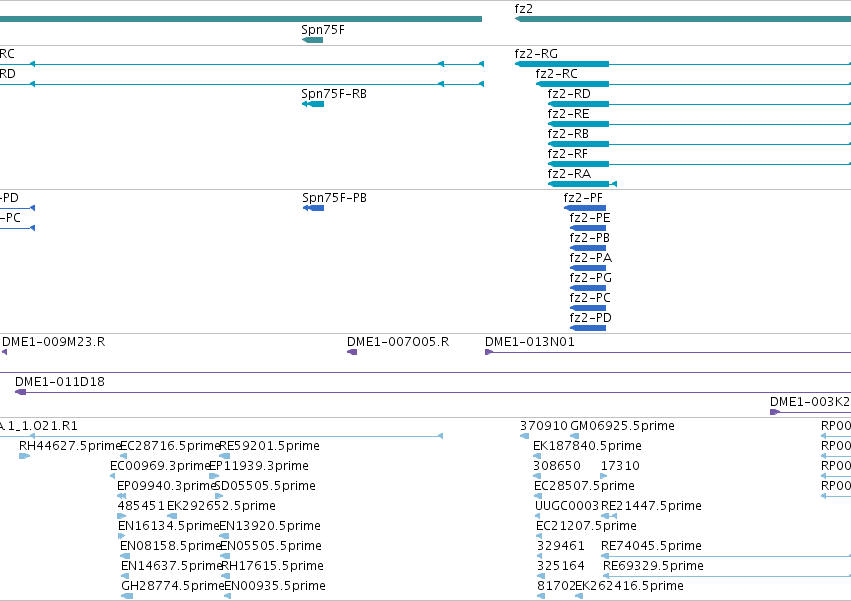Select EST EK262416.5prime
Screen dimensions: 851x601
(x=579, y=596)
